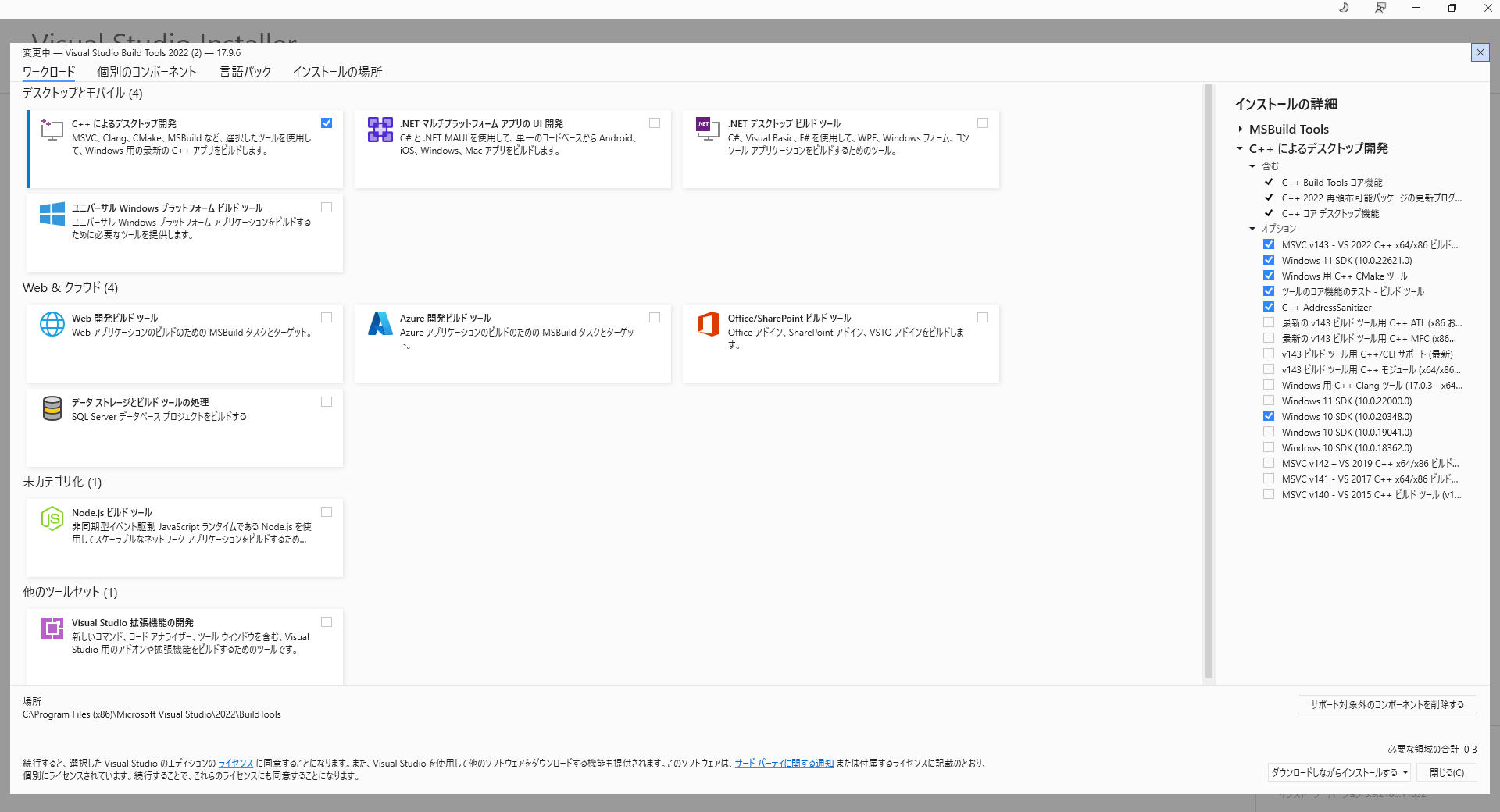1500x812 pixels.
Task: Click the data storage database icon
Action: [52, 408]
